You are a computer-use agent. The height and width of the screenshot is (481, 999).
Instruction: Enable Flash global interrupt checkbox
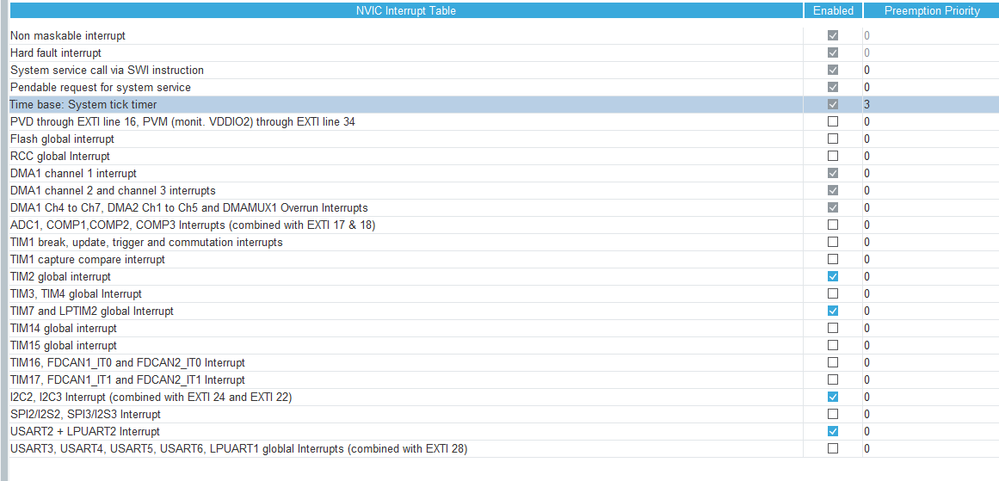click(x=833, y=139)
